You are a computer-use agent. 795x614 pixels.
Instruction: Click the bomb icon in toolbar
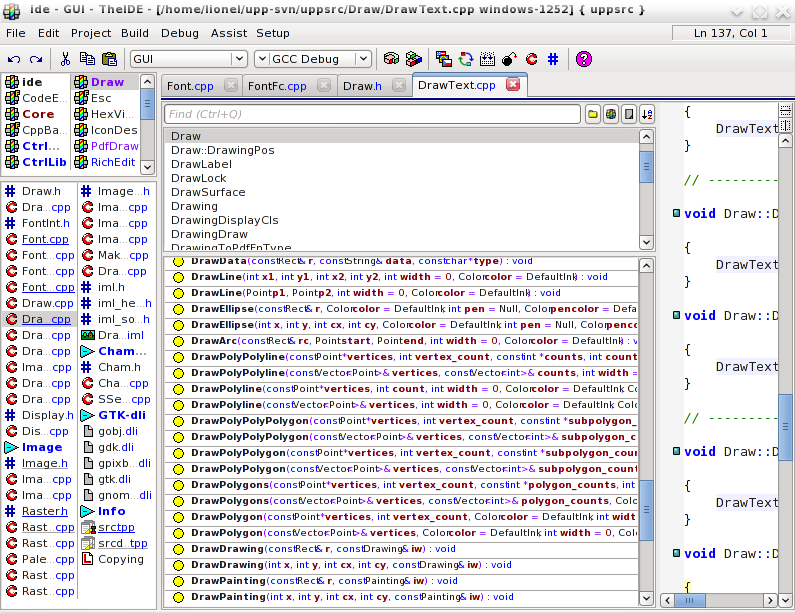click(510, 59)
